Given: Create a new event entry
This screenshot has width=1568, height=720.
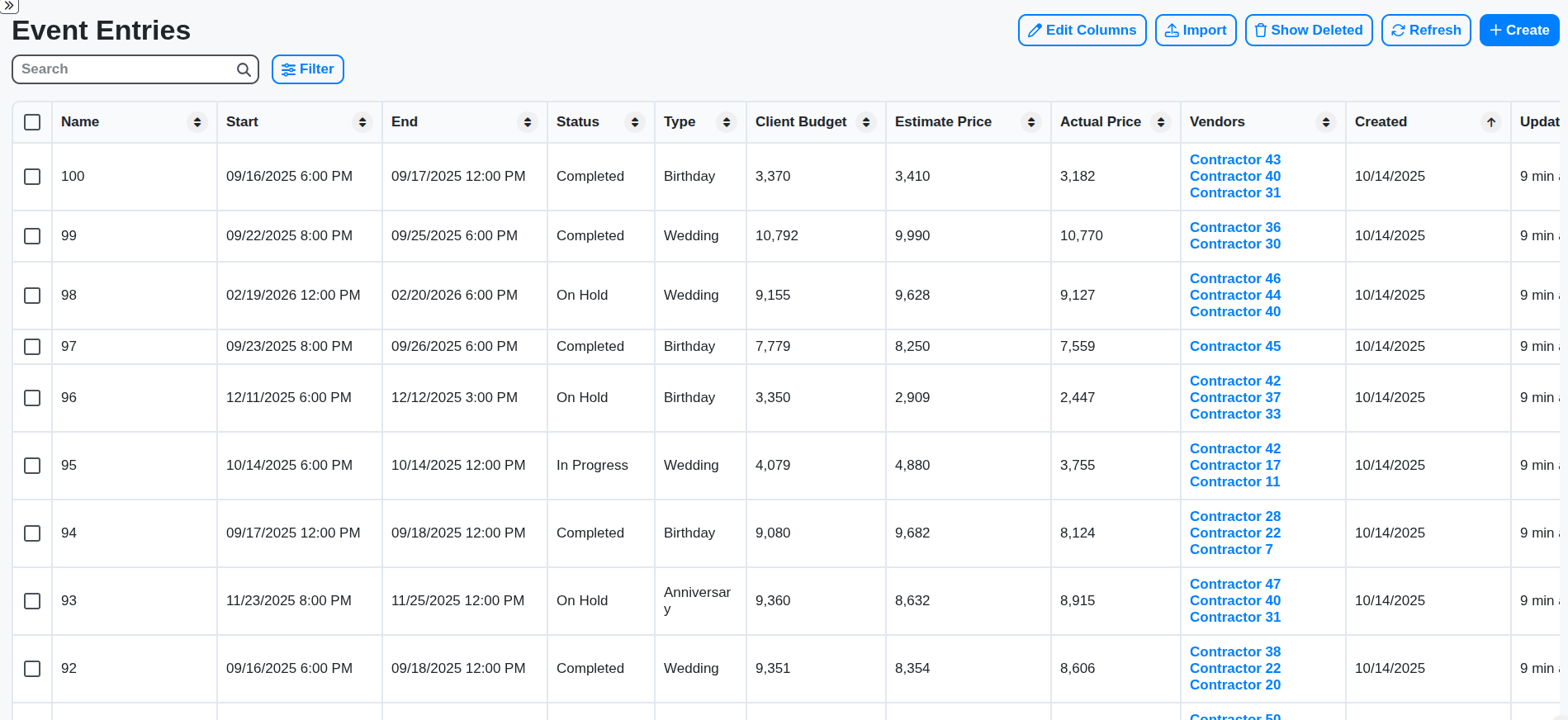Looking at the screenshot, I should point(1518,31).
